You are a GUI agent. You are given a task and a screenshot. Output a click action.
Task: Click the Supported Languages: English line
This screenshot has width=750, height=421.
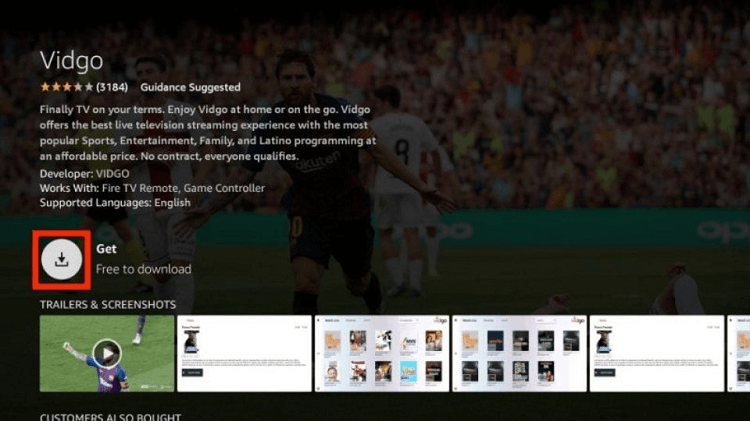115,202
